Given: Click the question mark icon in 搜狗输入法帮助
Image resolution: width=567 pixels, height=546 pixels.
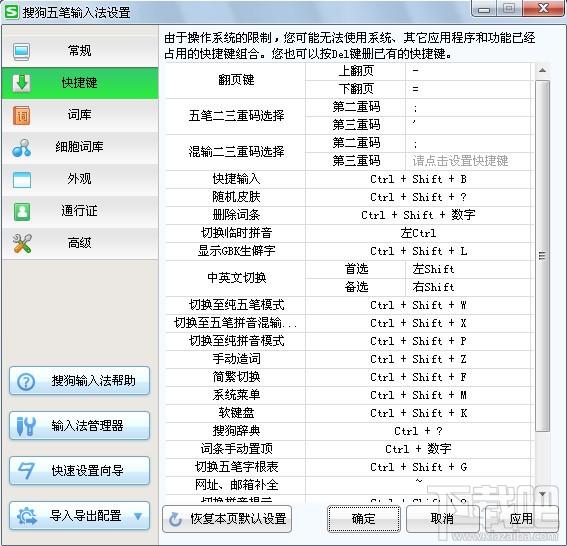Looking at the screenshot, I should click(26, 381).
